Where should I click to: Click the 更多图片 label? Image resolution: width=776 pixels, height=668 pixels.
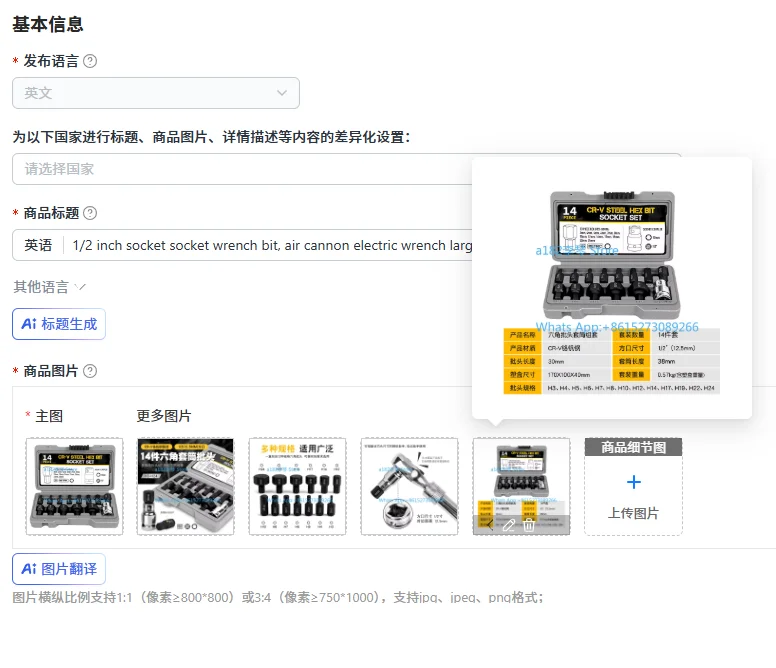click(164, 416)
